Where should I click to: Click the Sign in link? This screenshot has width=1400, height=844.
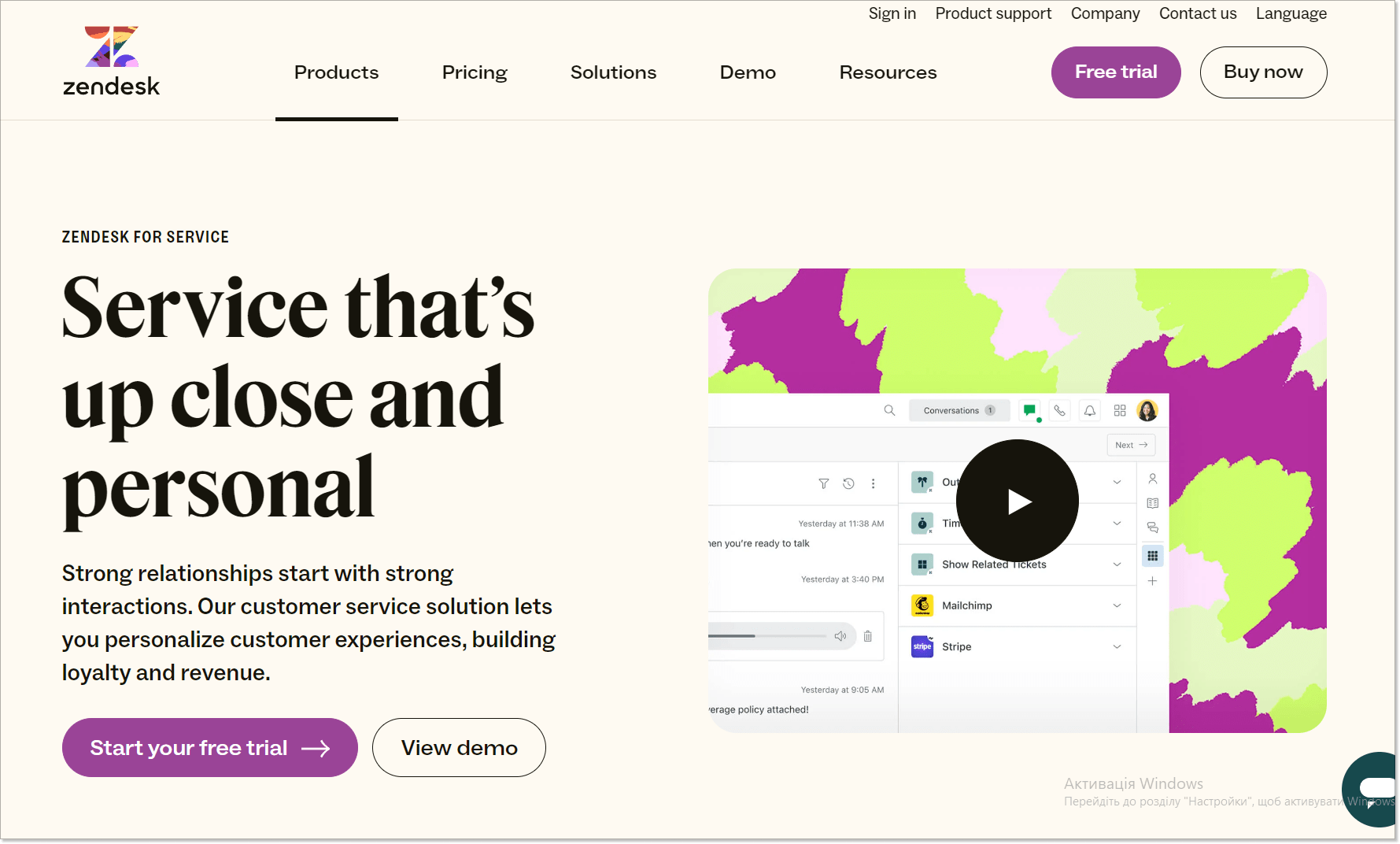pyautogui.click(x=892, y=13)
